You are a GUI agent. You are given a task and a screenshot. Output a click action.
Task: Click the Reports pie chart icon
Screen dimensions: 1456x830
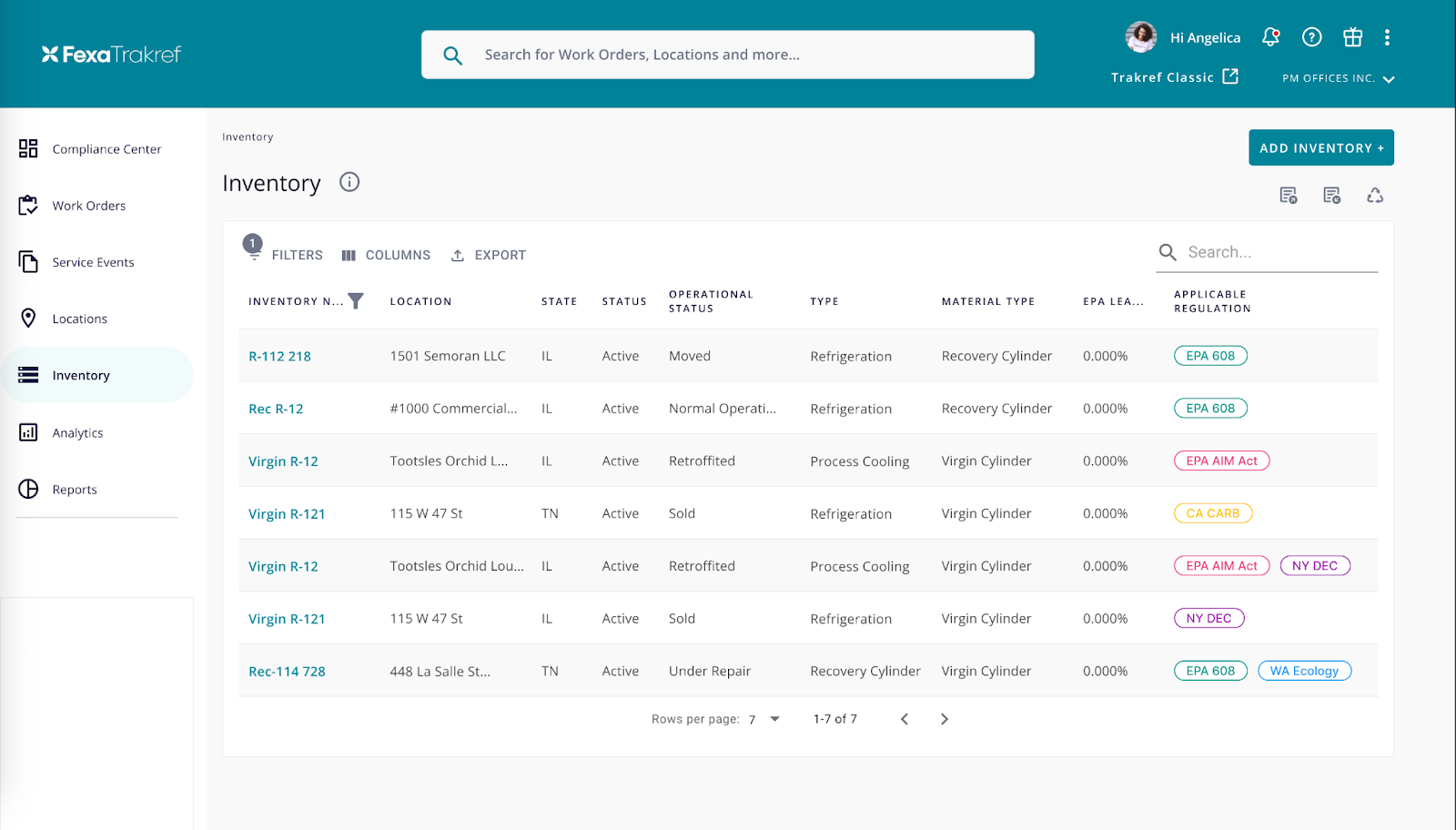pos(28,489)
